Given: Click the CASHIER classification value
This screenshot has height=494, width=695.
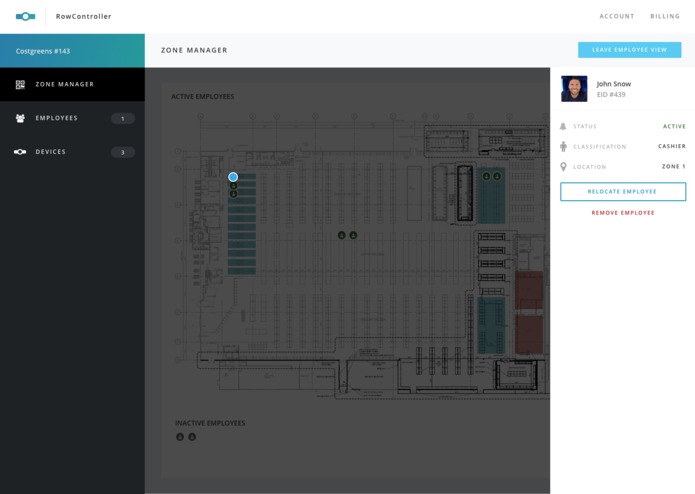Looking at the screenshot, I should 672,146.
